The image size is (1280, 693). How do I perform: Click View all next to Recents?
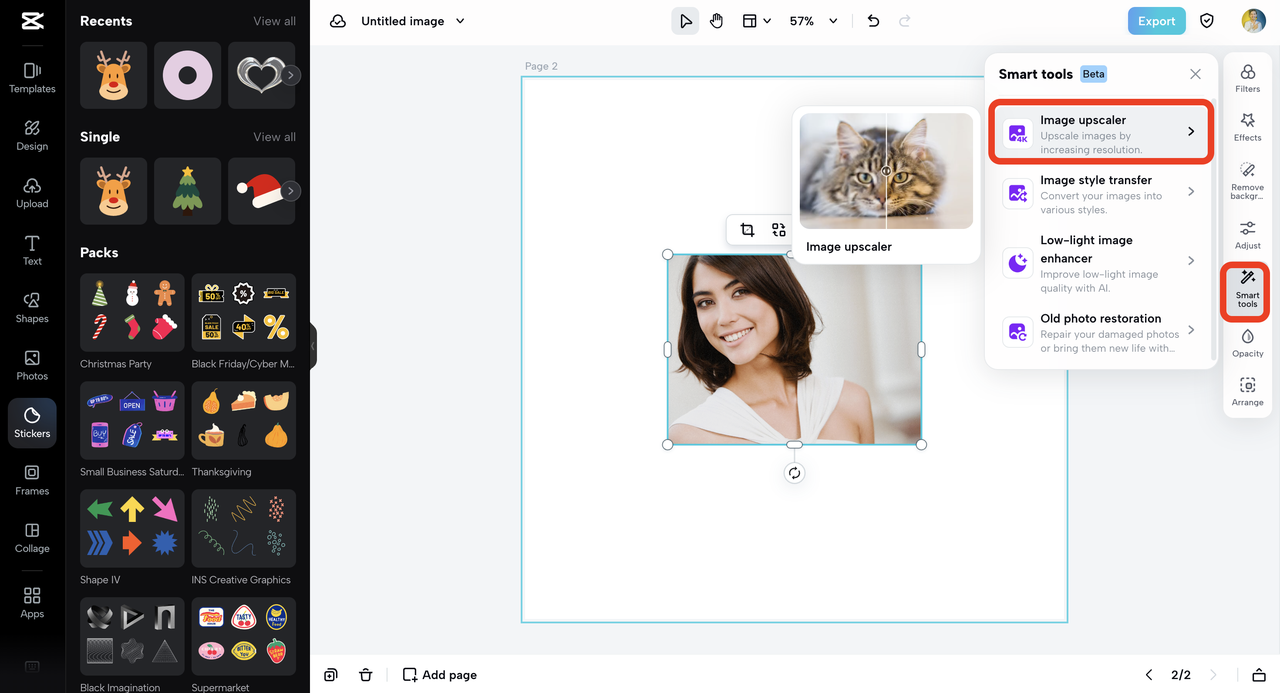pos(274,21)
